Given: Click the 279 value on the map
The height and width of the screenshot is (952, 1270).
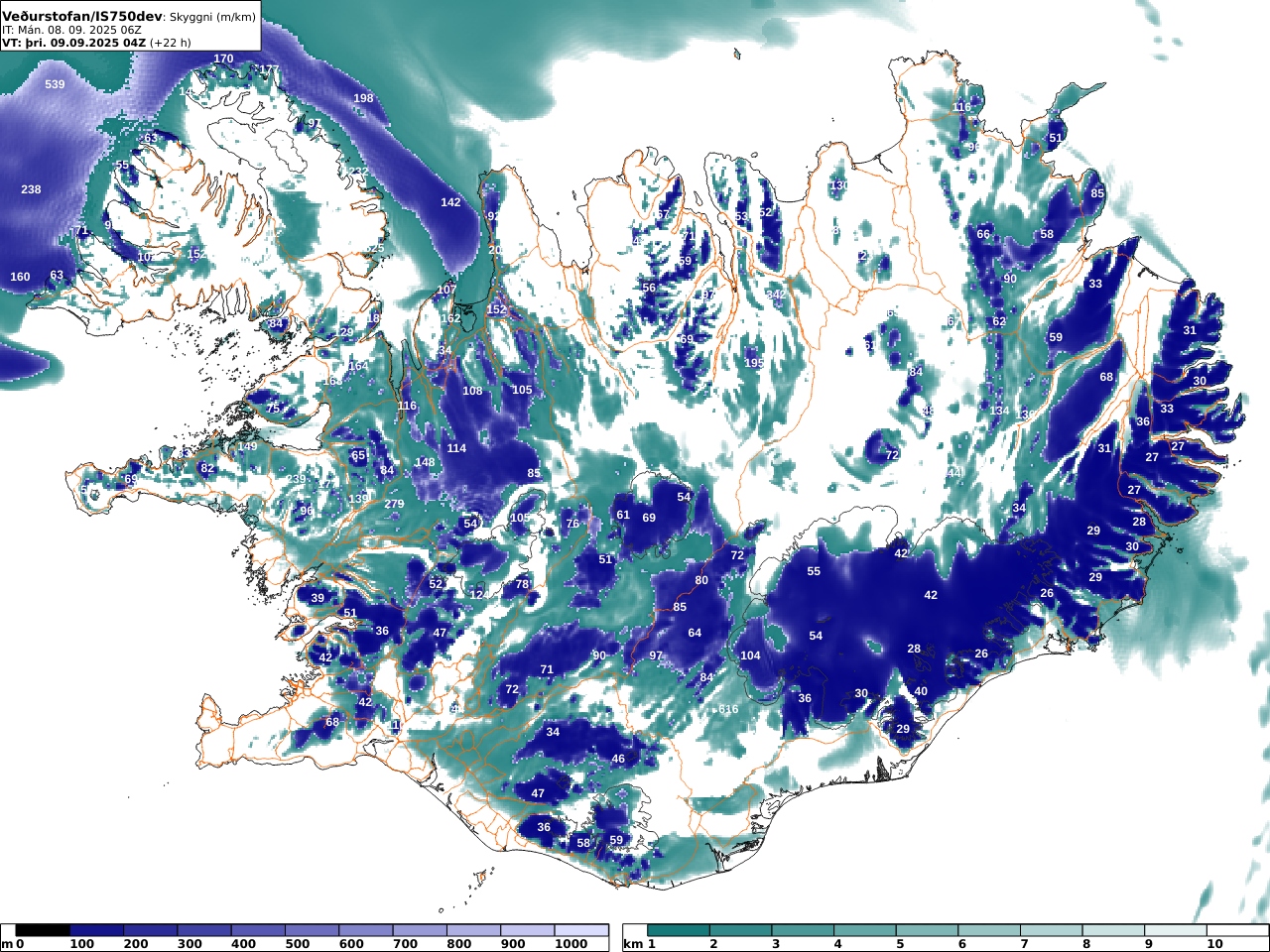Looking at the screenshot, I should (x=394, y=504).
